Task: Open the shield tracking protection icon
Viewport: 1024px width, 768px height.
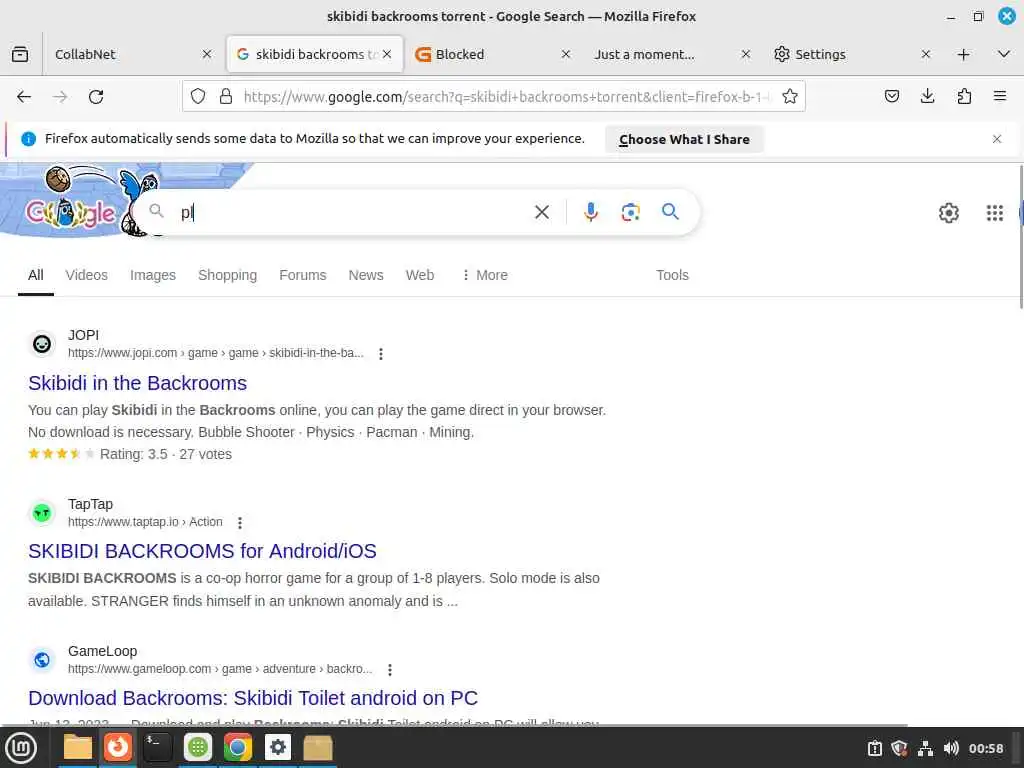Action: [x=198, y=97]
